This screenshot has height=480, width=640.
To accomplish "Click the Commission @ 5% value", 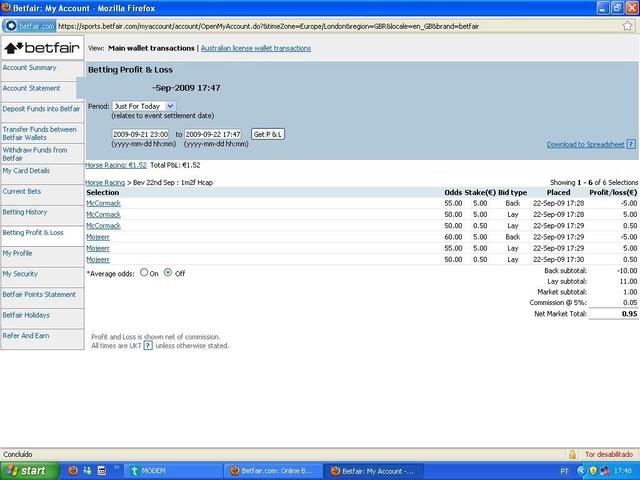I will [630, 303].
